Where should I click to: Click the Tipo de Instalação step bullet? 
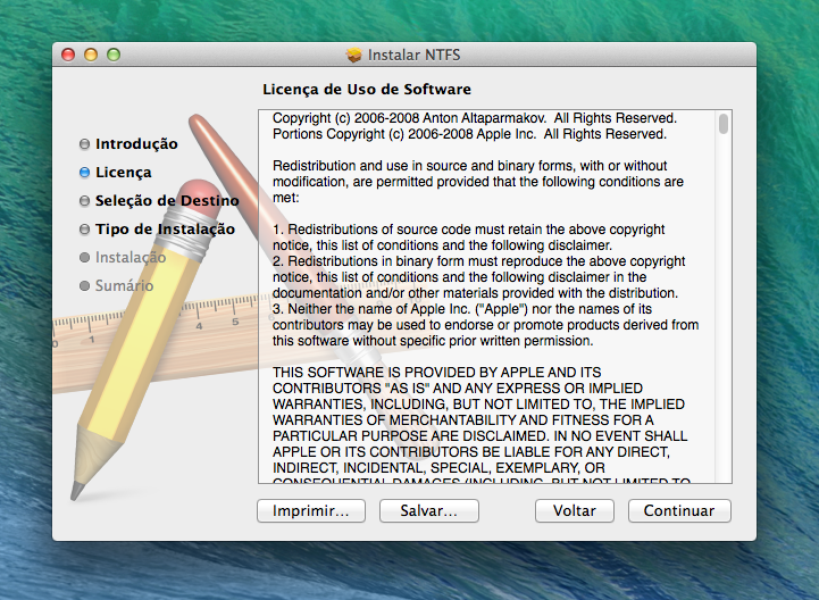(85, 229)
